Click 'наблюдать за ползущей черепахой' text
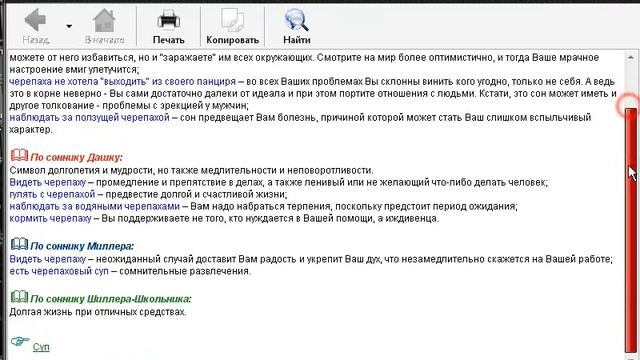The height and width of the screenshot is (360, 640). tap(89, 118)
